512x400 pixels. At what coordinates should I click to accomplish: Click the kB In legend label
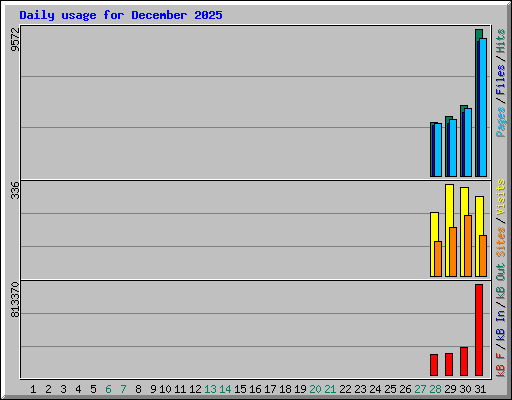pos(501,325)
